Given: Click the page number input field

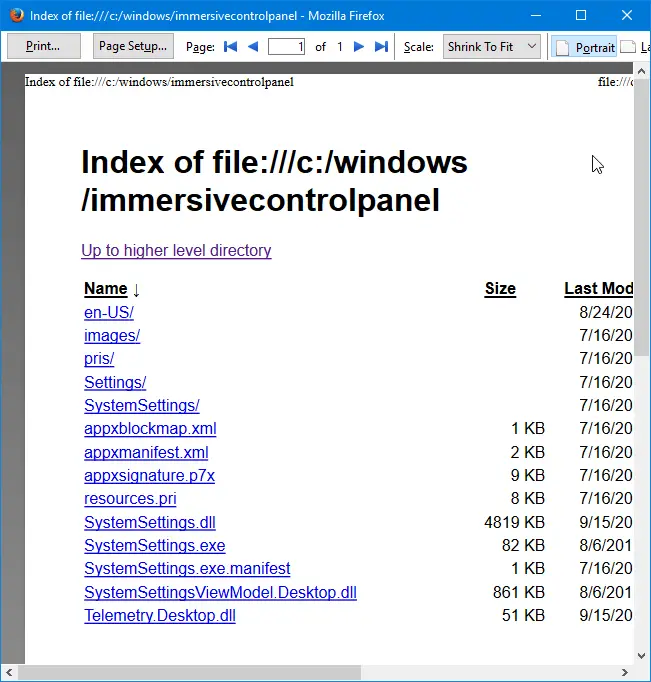Looking at the screenshot, I should 286,47.
